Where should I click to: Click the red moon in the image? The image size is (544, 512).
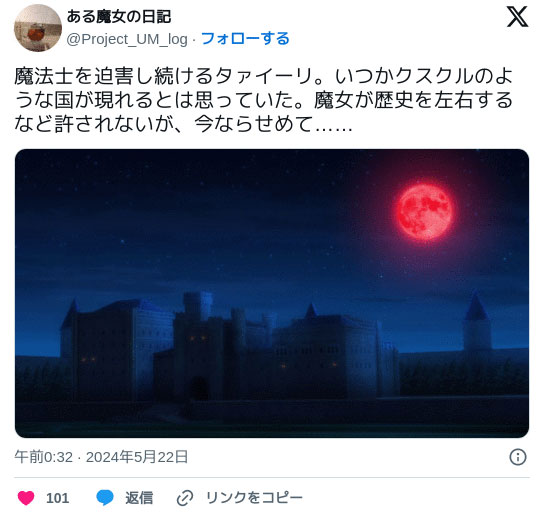(424, 212)
